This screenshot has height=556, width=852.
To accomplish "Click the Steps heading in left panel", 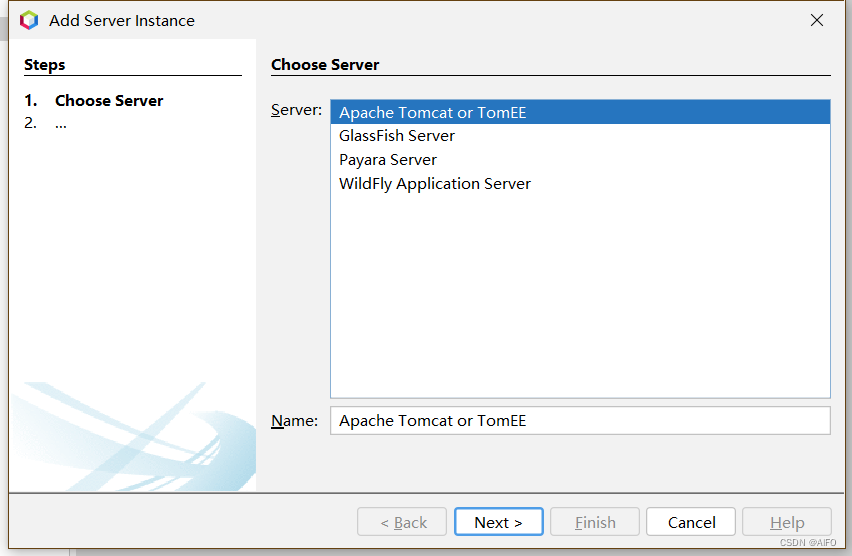I will point(45,65).
